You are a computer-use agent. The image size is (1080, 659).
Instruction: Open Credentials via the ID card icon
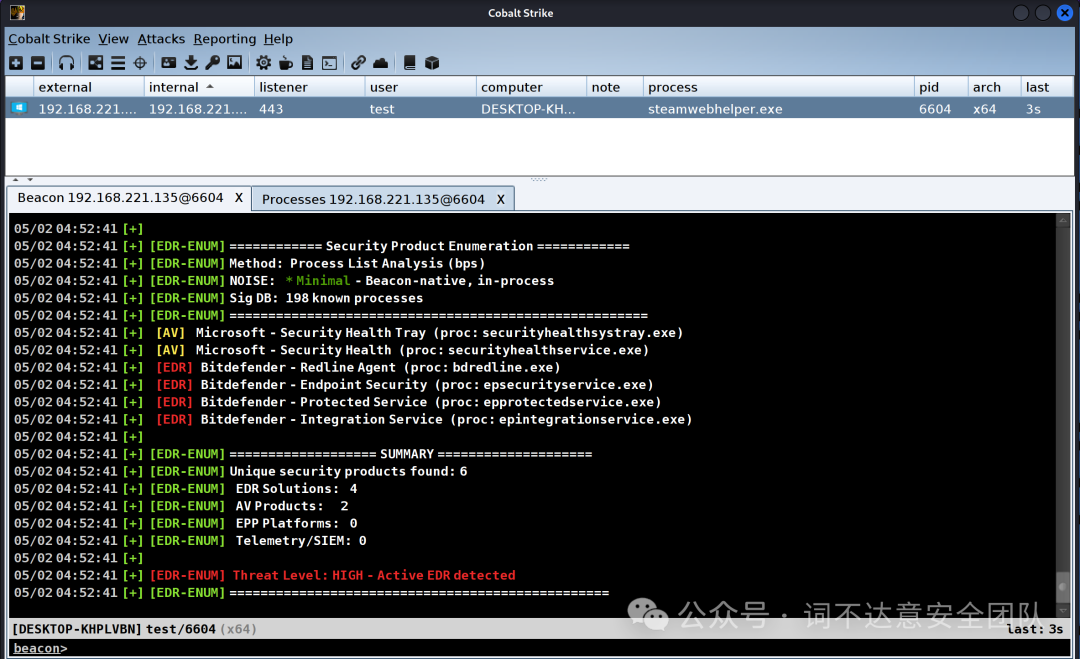[169, 63]
